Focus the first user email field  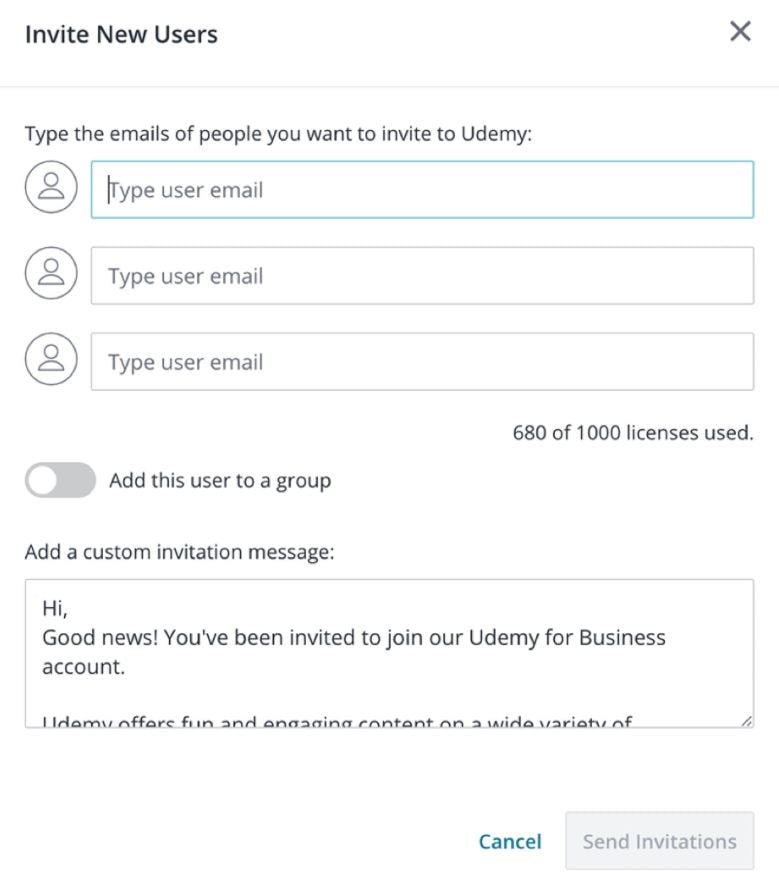coord(422,190)
